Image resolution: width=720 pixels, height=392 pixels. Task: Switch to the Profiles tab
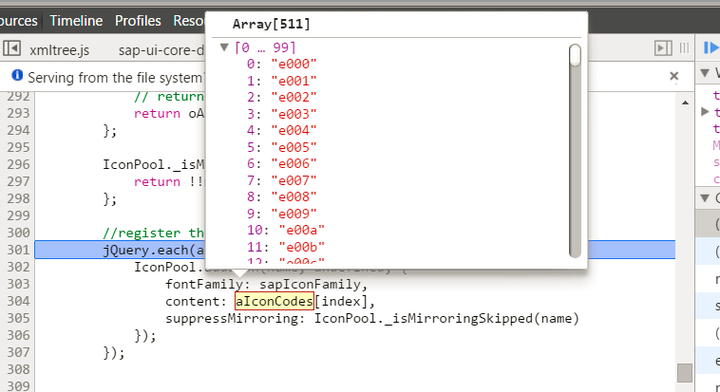pyautogui.click(x=138, y=21)
